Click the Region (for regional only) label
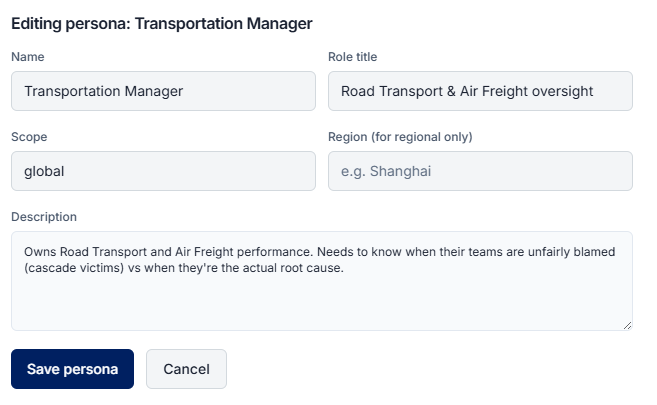The width and height of the screenshot is (657, 405). (x=400, y=137)
